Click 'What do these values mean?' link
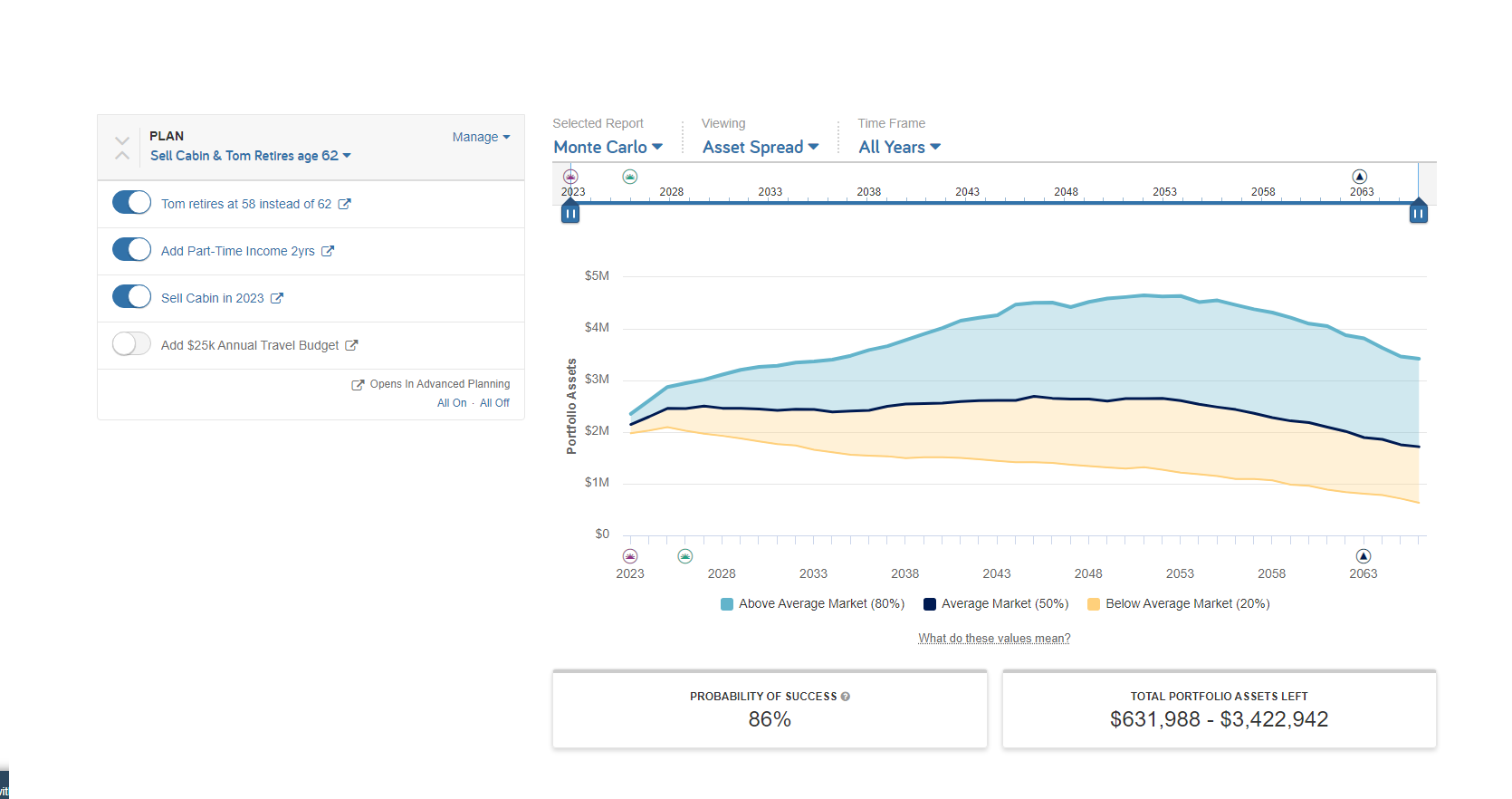Viewport: 1512px width, 799px height. pos(994,639)
